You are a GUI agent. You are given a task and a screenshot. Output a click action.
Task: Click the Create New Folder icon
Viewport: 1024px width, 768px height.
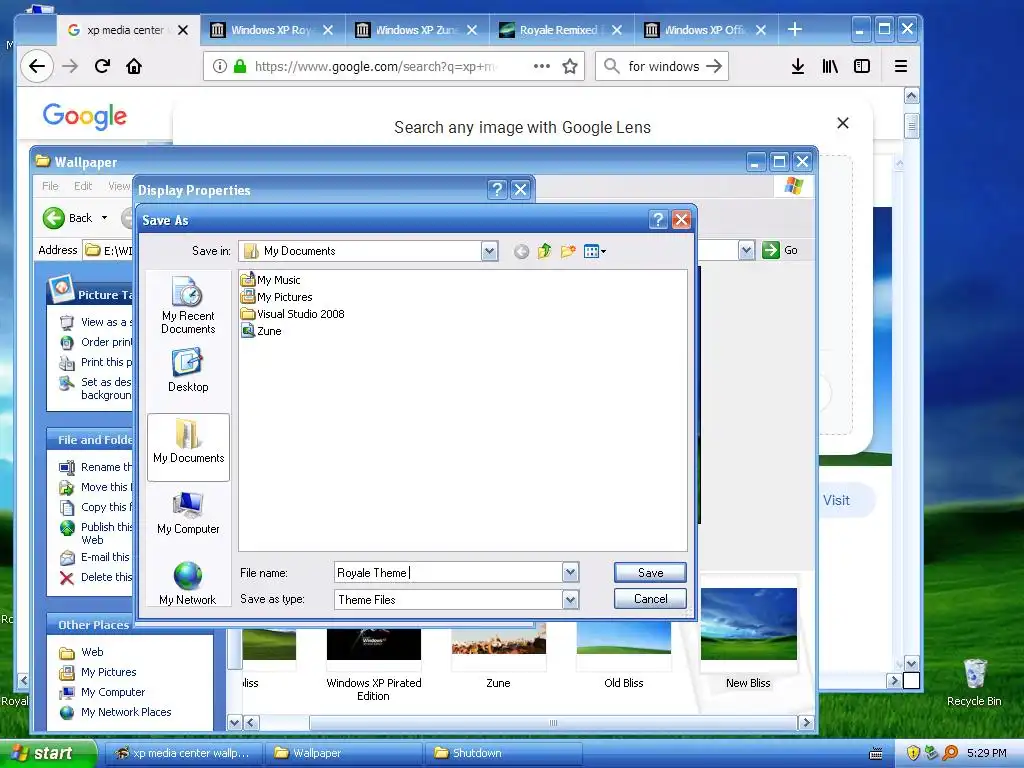click(x=568, y=251)
